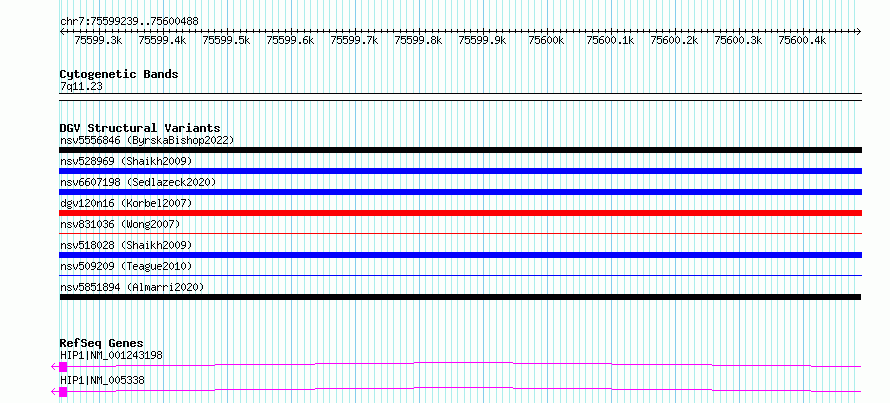Click the 75599.5k ruler tick label
Image resolution: width=890 pixels, height=403 pixels.
[x=226, y=40]
